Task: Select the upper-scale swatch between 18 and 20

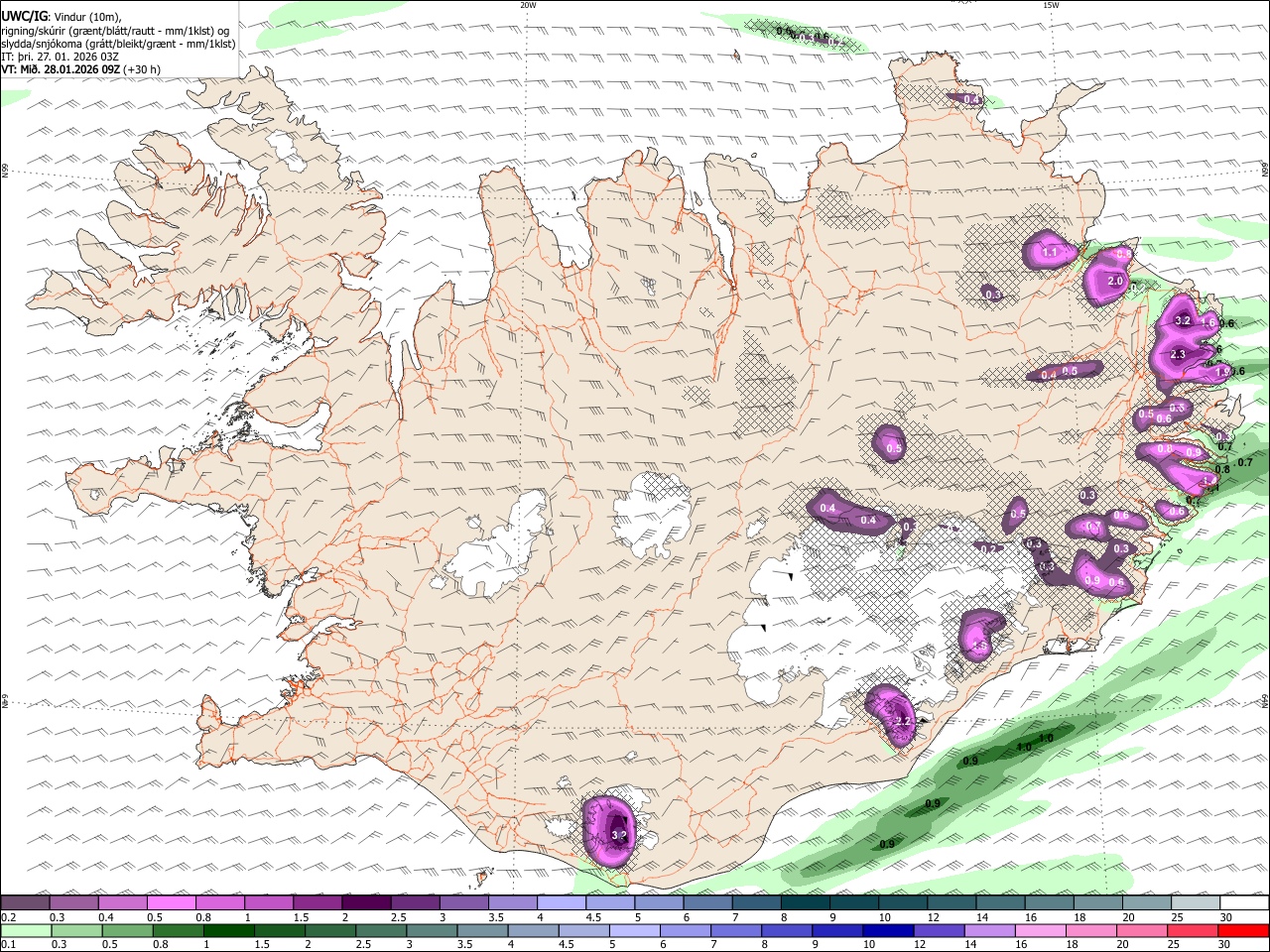Action: [x=1097, y=903]
